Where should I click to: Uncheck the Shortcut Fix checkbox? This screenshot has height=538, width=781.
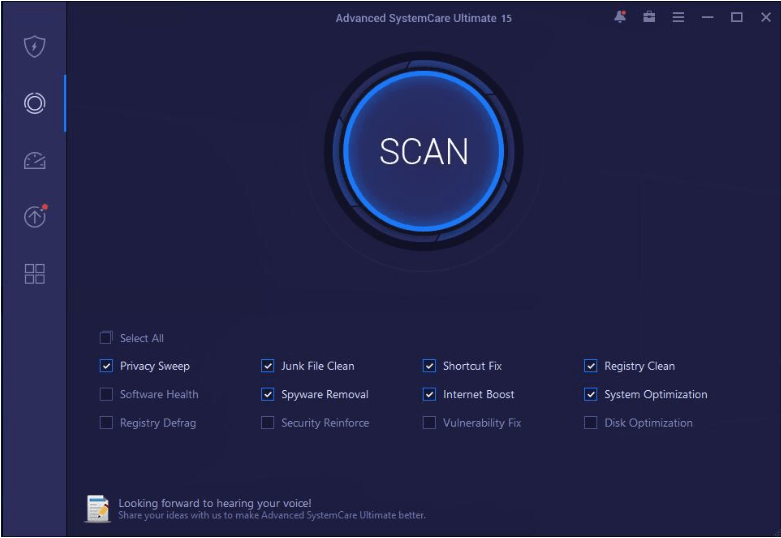[429, 366]
